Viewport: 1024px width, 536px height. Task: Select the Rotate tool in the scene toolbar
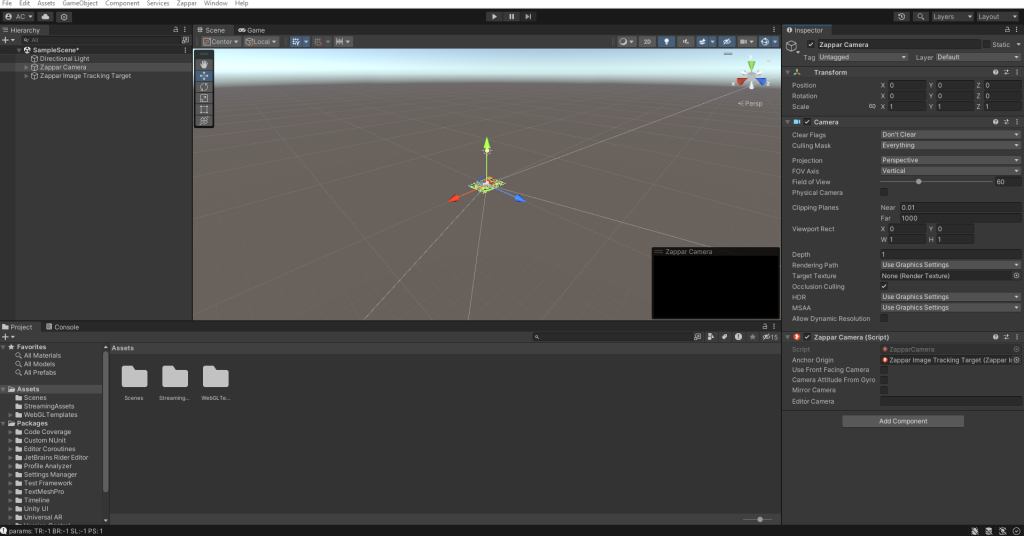pos(204,87)
